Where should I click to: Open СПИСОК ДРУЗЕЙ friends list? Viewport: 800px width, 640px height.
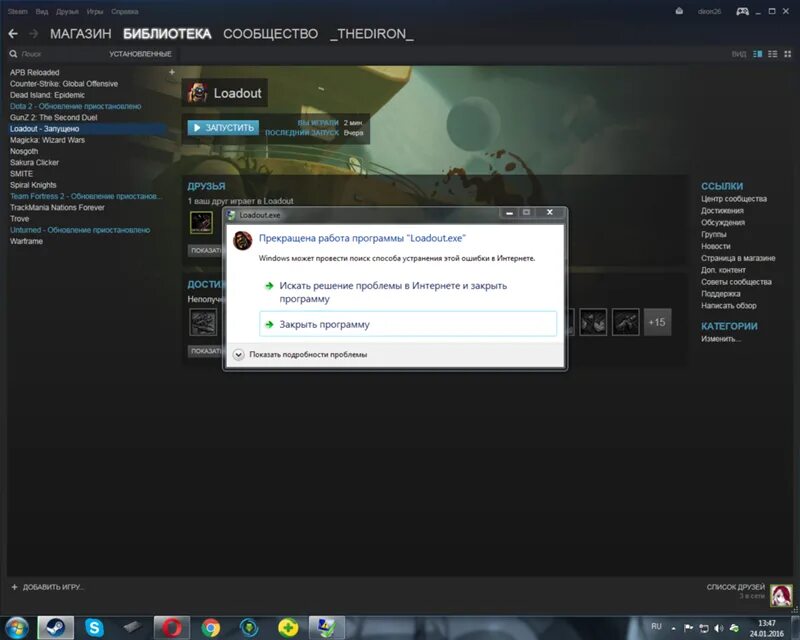click(x=736, y=587)
